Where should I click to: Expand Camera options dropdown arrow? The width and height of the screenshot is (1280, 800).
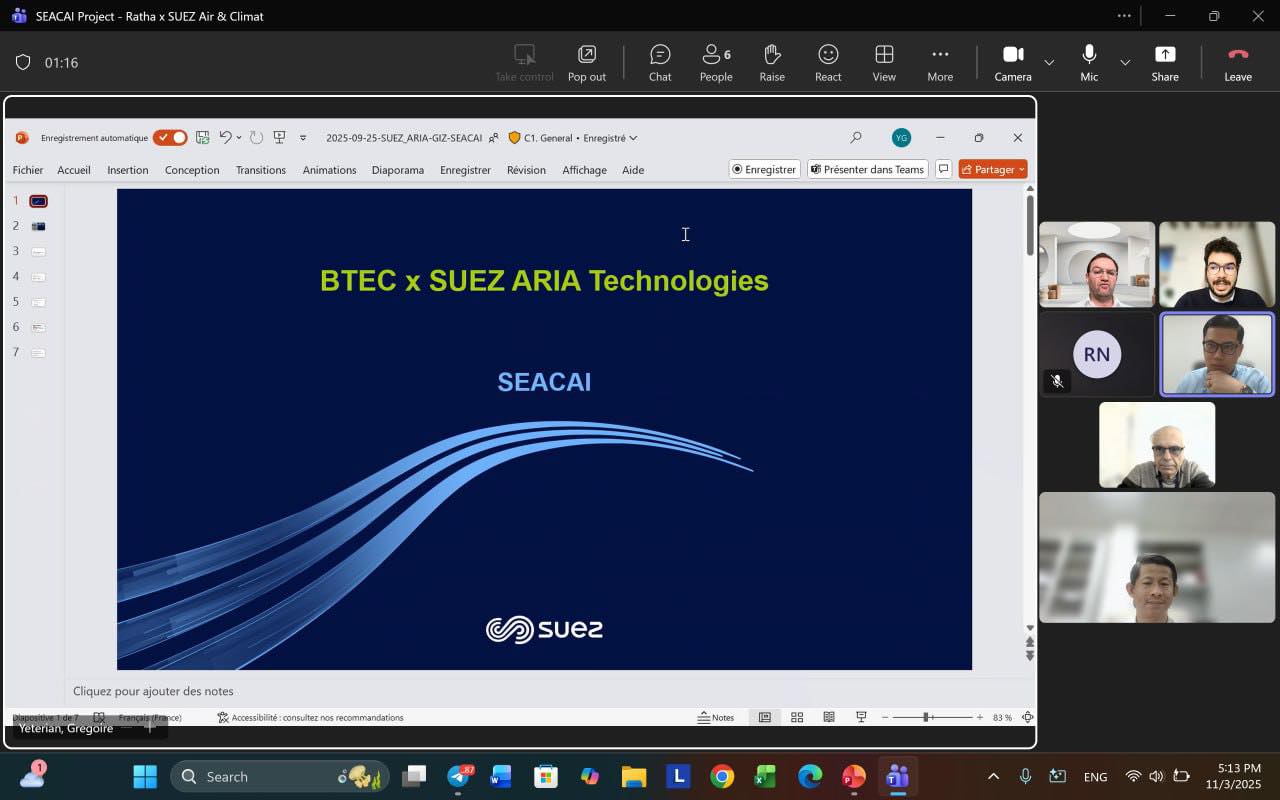coord(1049,63)
